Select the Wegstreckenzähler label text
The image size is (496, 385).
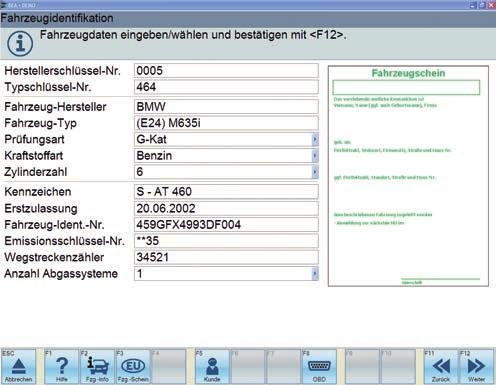[54, 257]
